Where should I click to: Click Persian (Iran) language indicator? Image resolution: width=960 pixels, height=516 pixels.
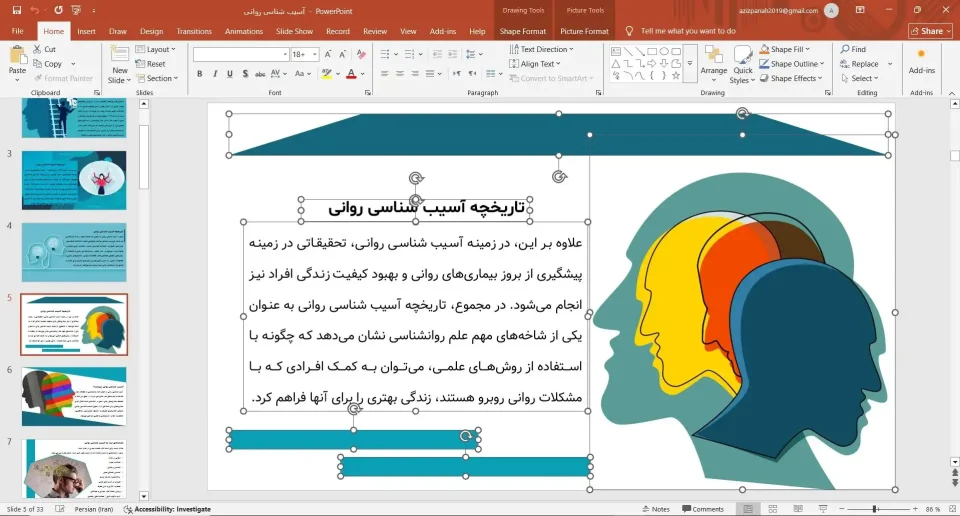point(94,509)
